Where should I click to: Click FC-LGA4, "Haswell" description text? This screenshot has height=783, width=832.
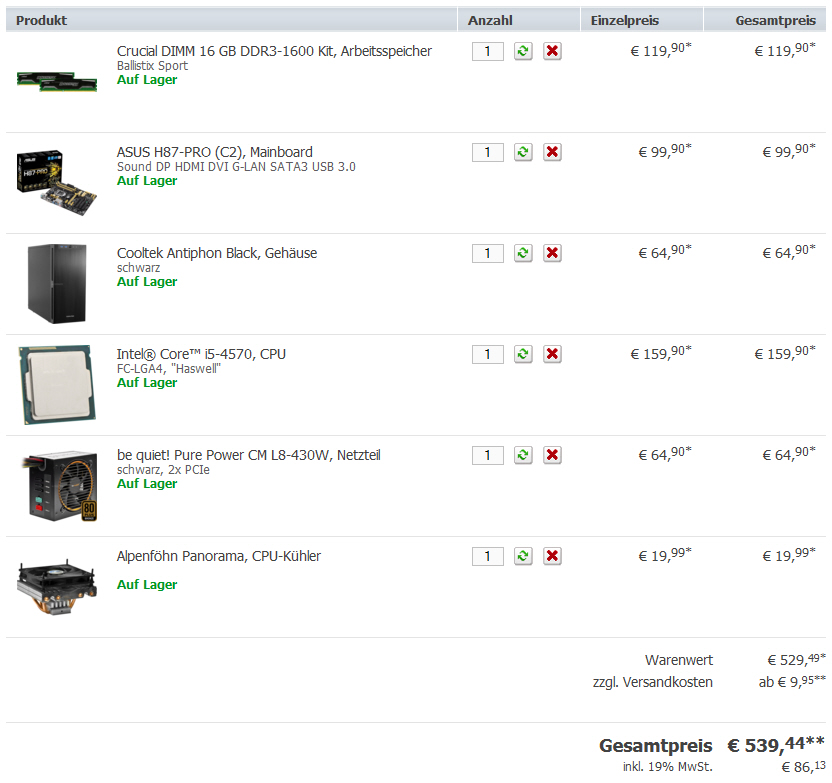169,369
